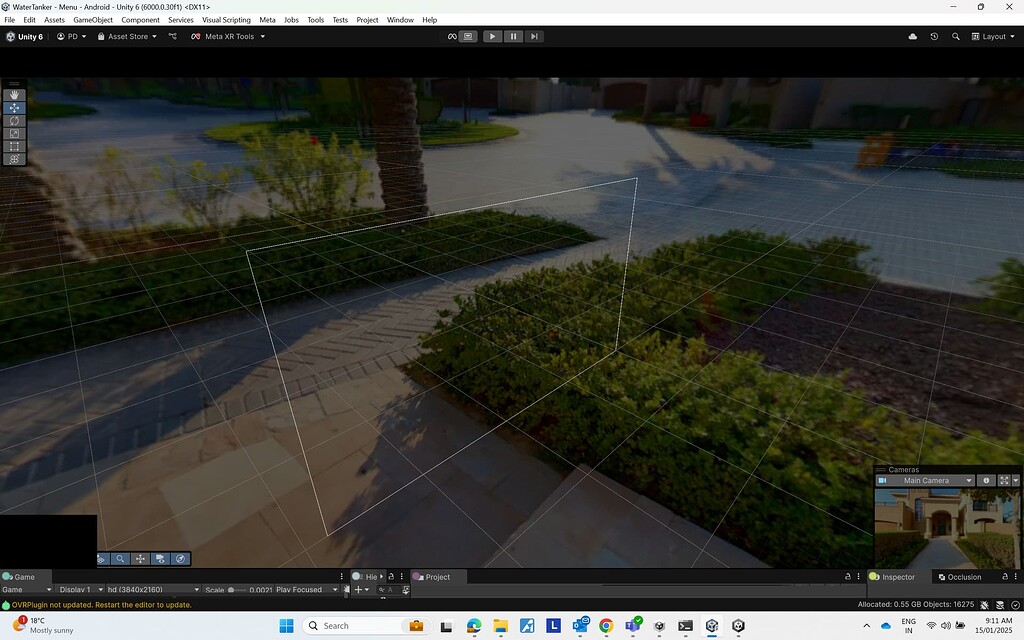
Task: Toggle the Pause button in the play controls
Action: (x=513, y=36)
